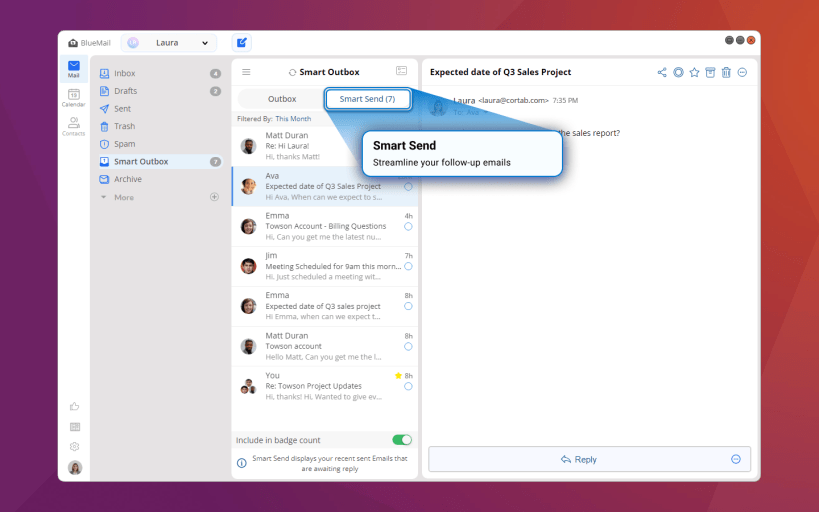The image size is (819, 512).
Task: Add a folder with plus icon near More
Action: pyautogui.click(x=214, y=197)
